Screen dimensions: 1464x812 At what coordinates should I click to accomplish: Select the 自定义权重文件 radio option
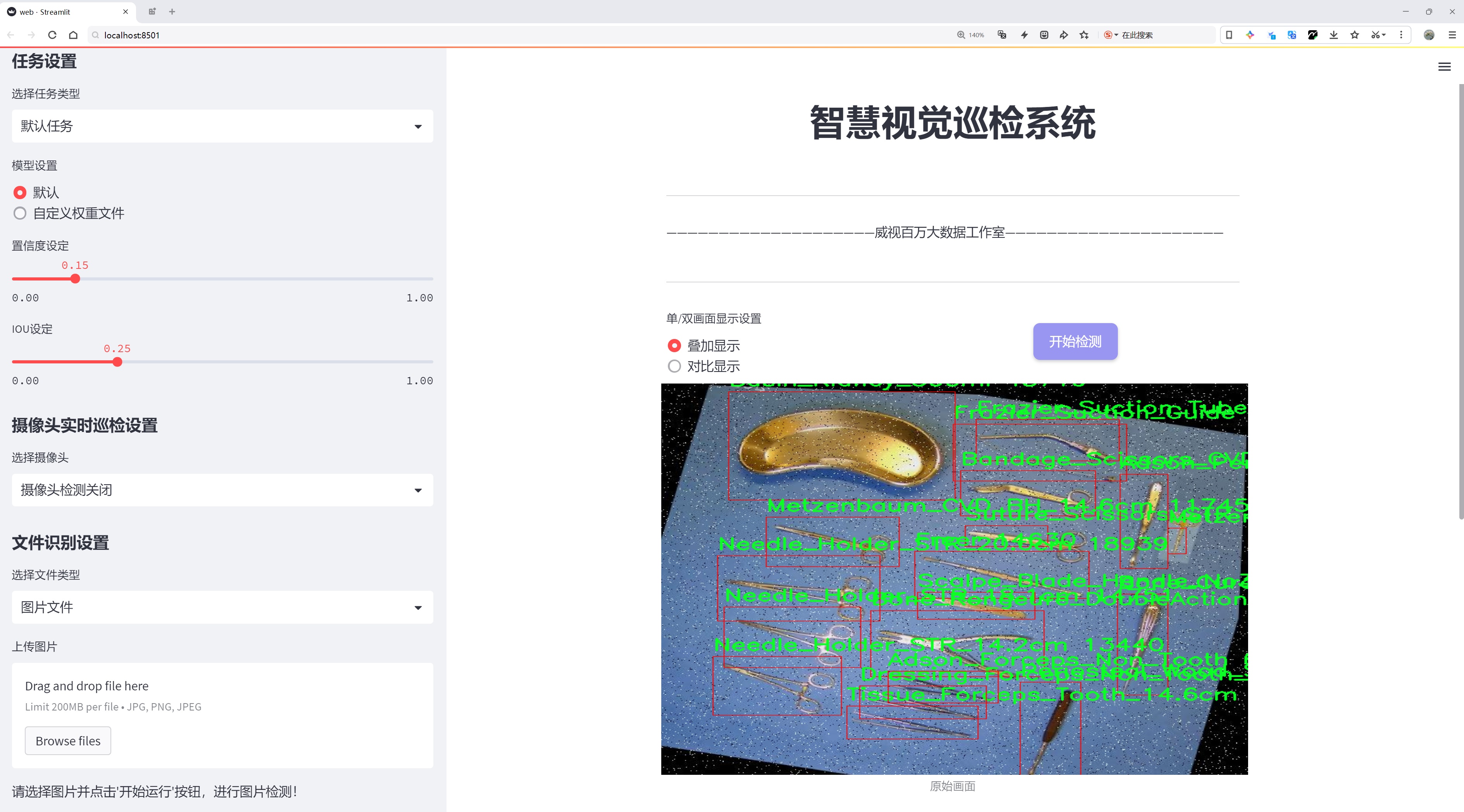coord(20,213)
